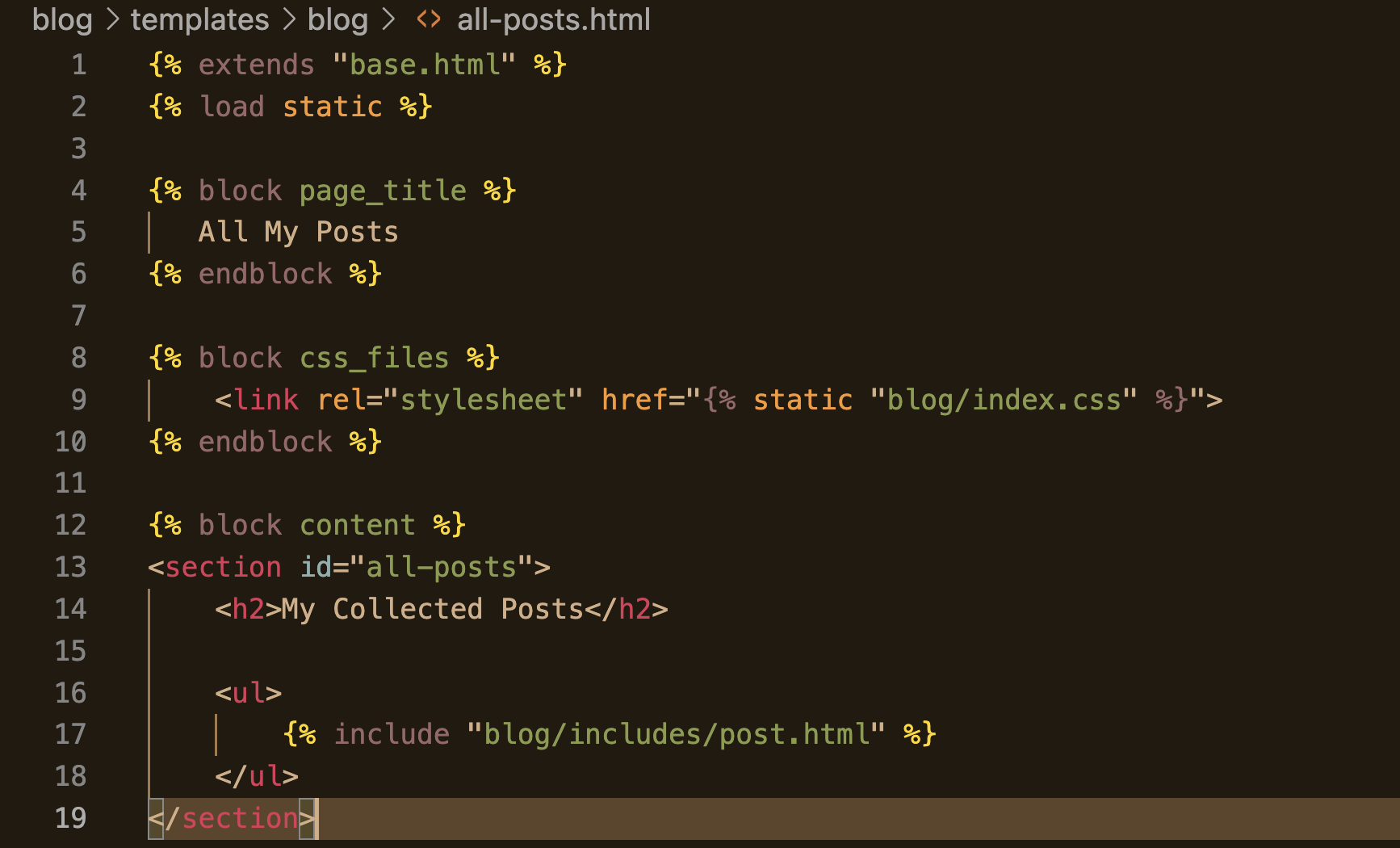Expand chevron after the root blog breadcrumb
1400x848 pixels.
[x=112, y=19]
